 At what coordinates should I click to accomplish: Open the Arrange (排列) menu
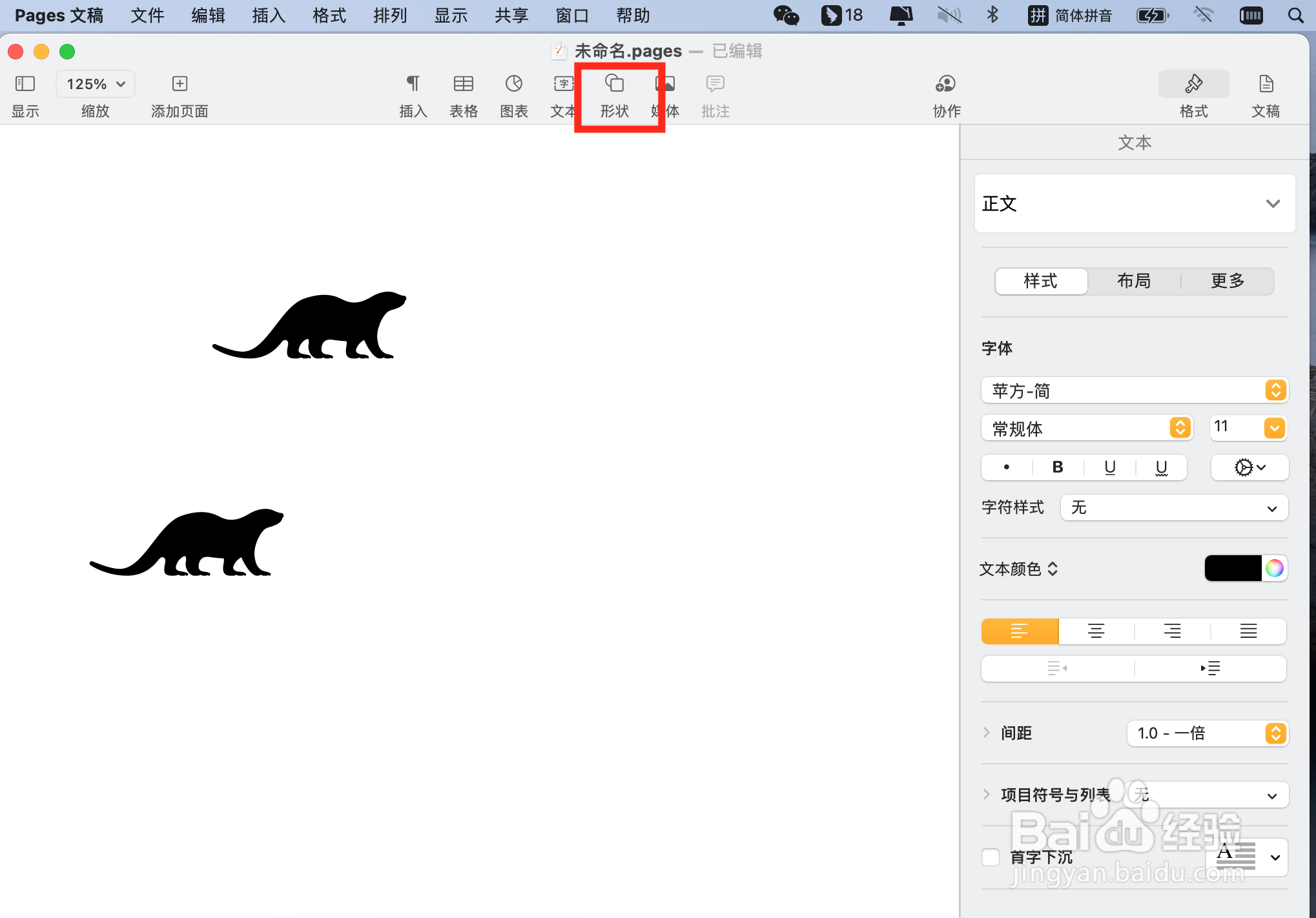click(390, 15)
